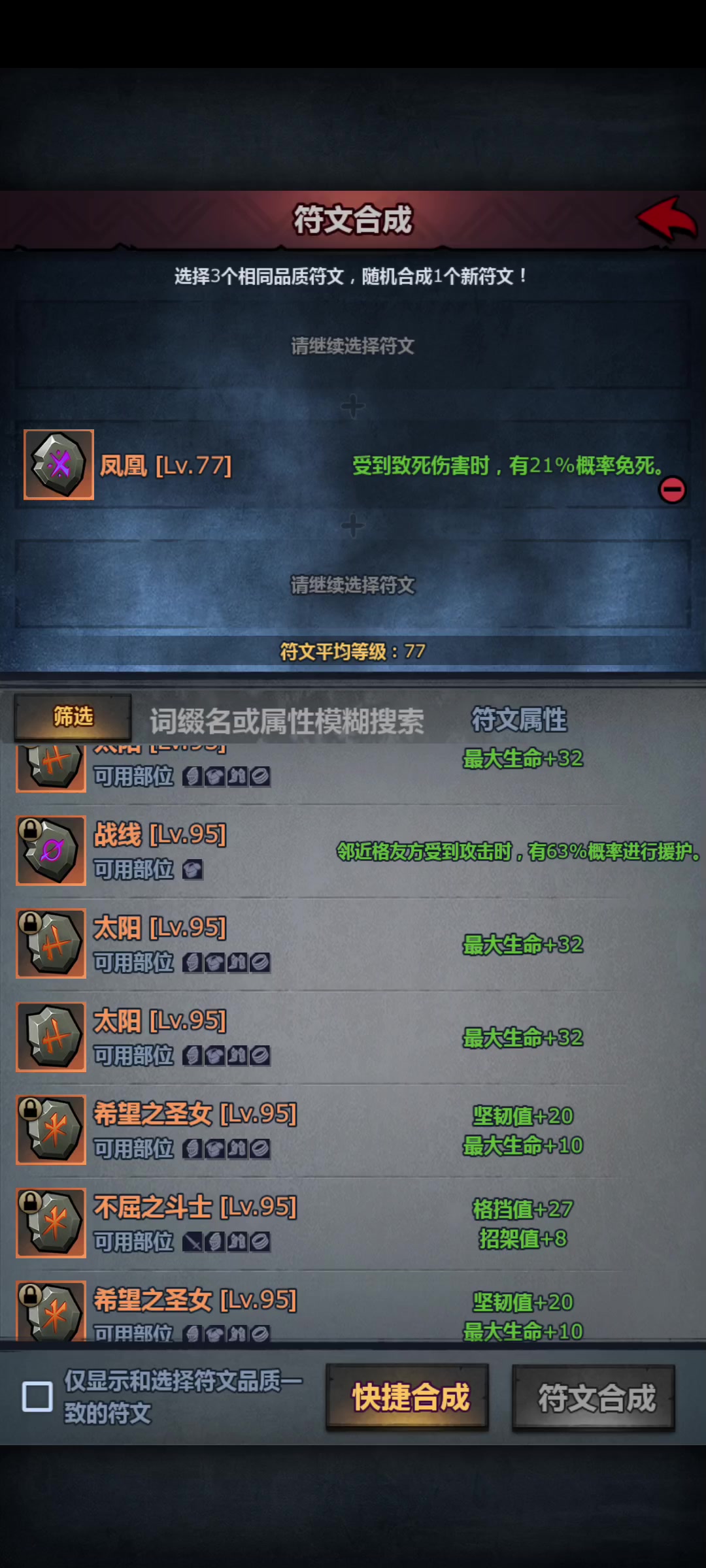
Task: Tap the top empty 请继续选择符文 slot
Action: tap(353, 345)
